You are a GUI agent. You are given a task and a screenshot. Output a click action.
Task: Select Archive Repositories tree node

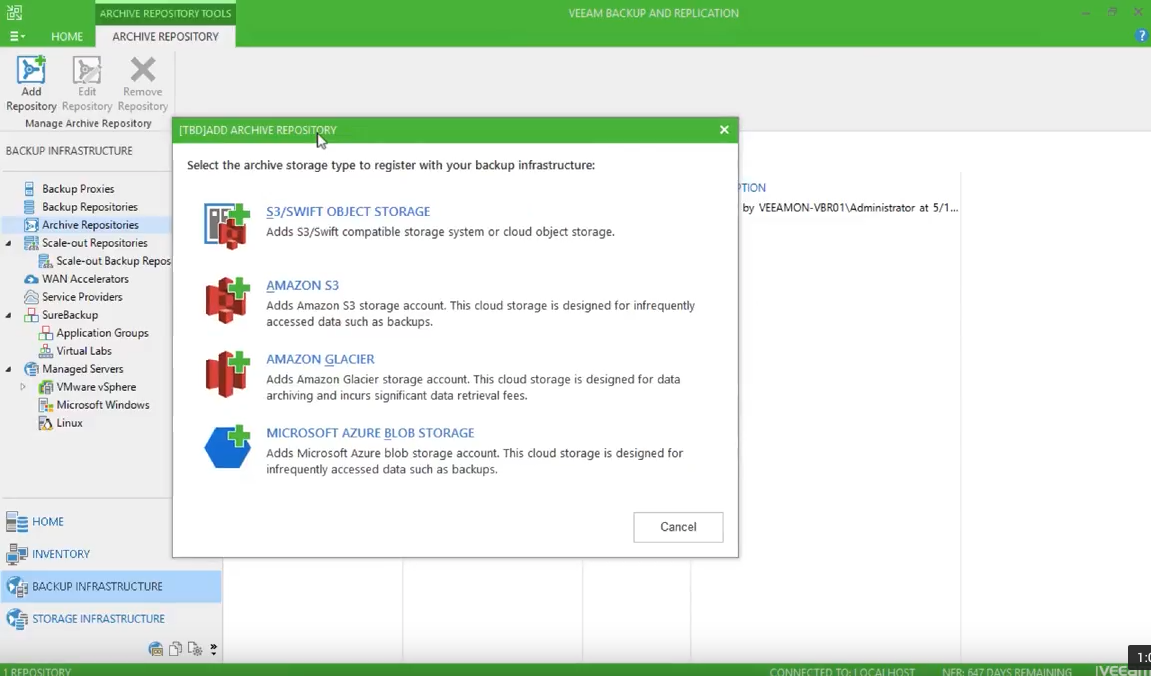tap(90, 225)
